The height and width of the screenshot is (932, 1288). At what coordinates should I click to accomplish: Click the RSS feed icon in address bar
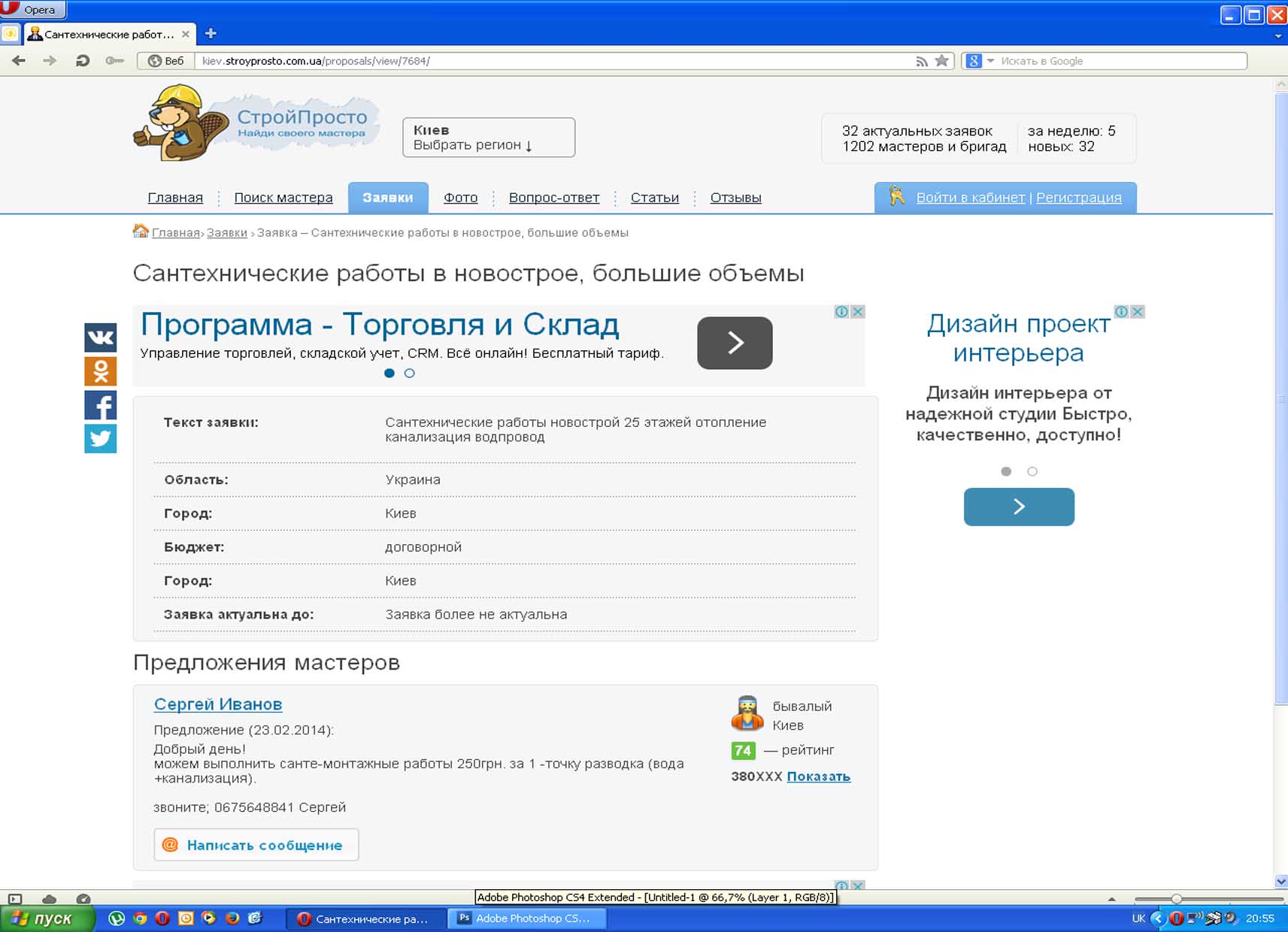[x=922, y=62]
